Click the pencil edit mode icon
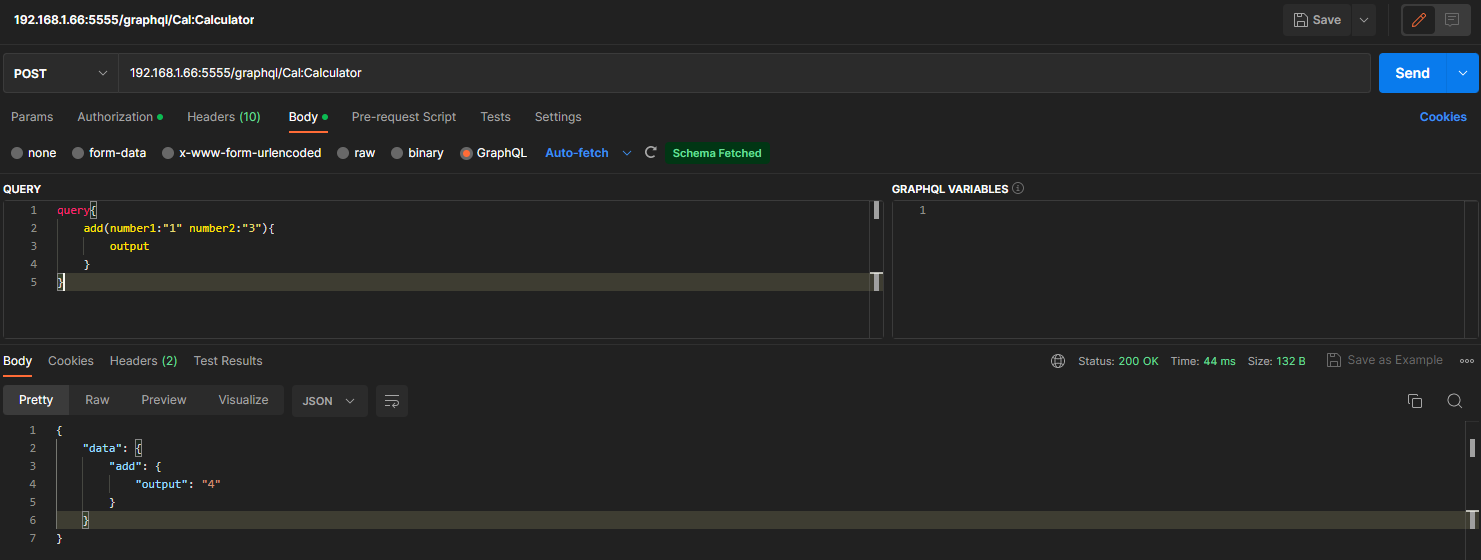The width and height of the screenshot is (1481, 560). click(x=1419, y=20)
